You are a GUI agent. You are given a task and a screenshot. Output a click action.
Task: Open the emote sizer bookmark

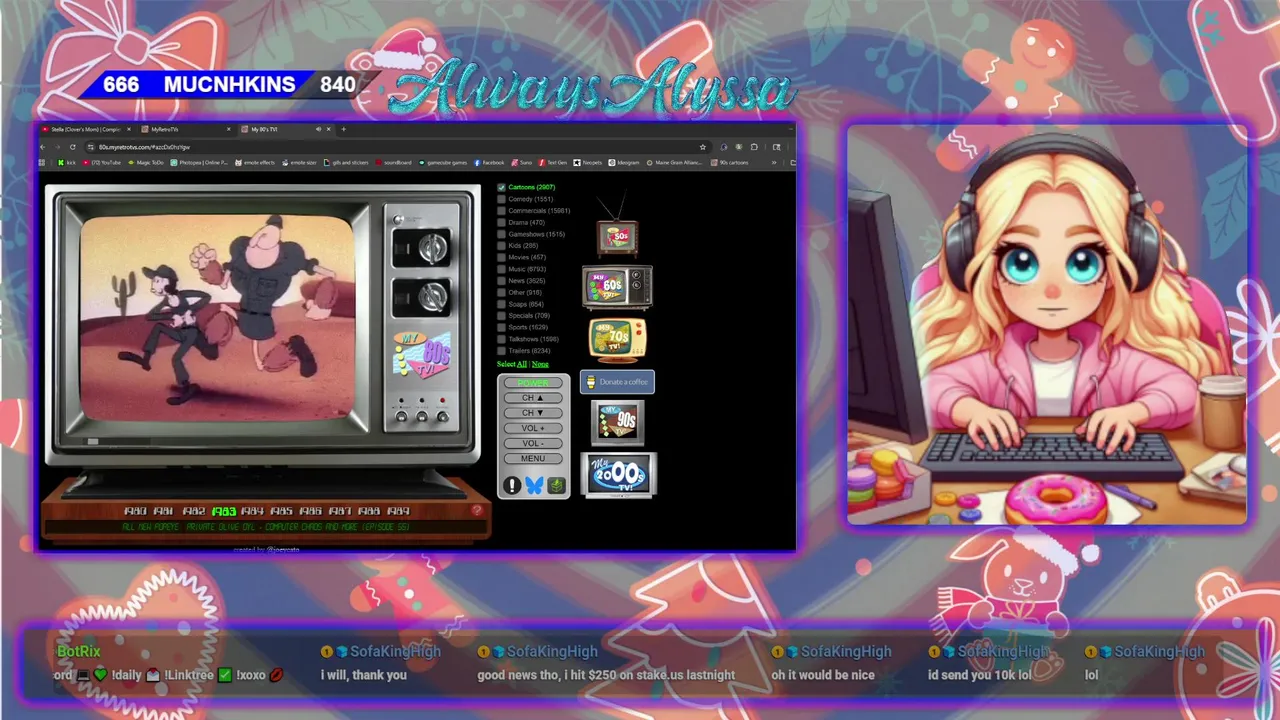pos(299,162)
